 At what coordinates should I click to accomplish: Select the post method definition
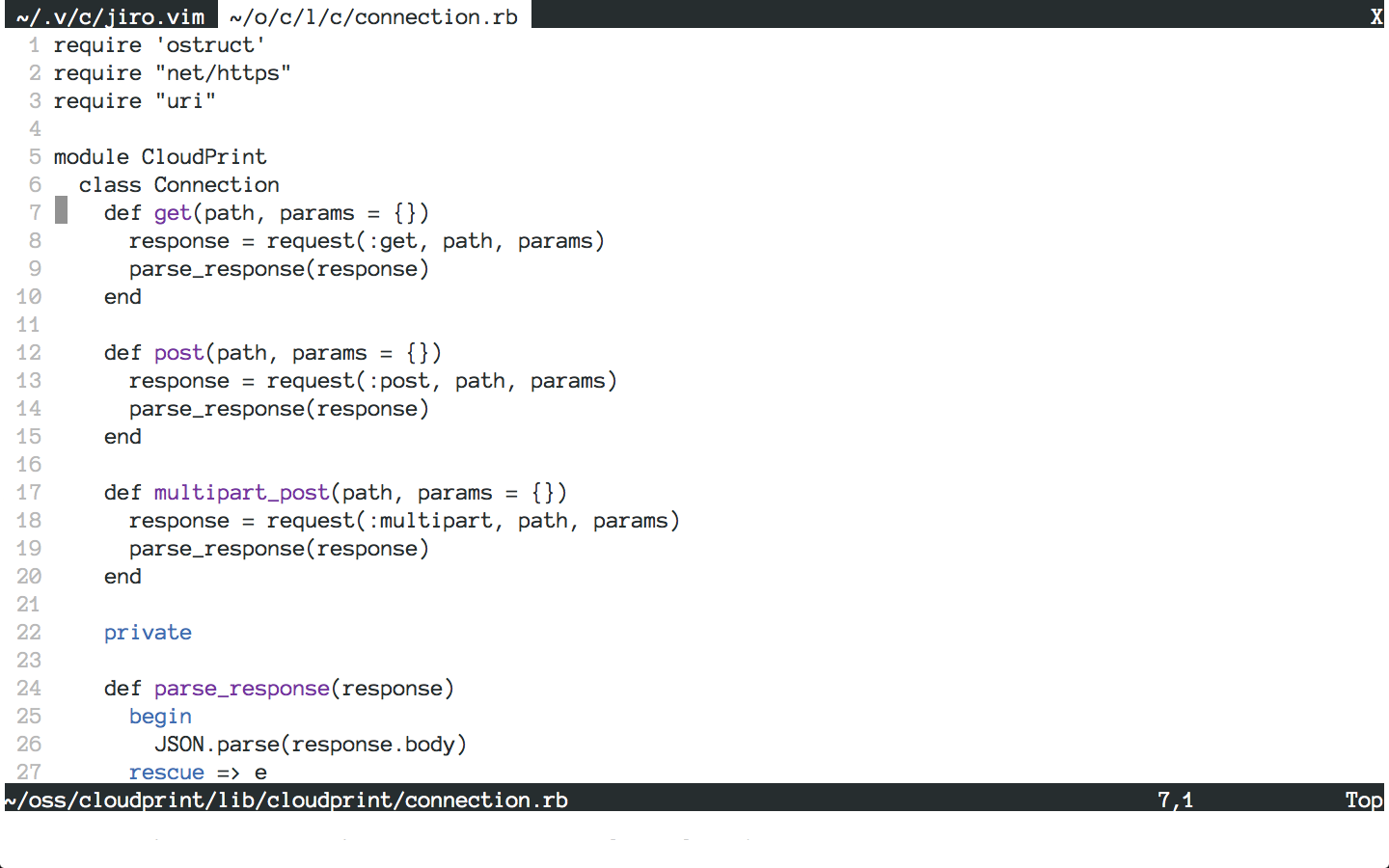pyautogui.click(x=178, y=352)
